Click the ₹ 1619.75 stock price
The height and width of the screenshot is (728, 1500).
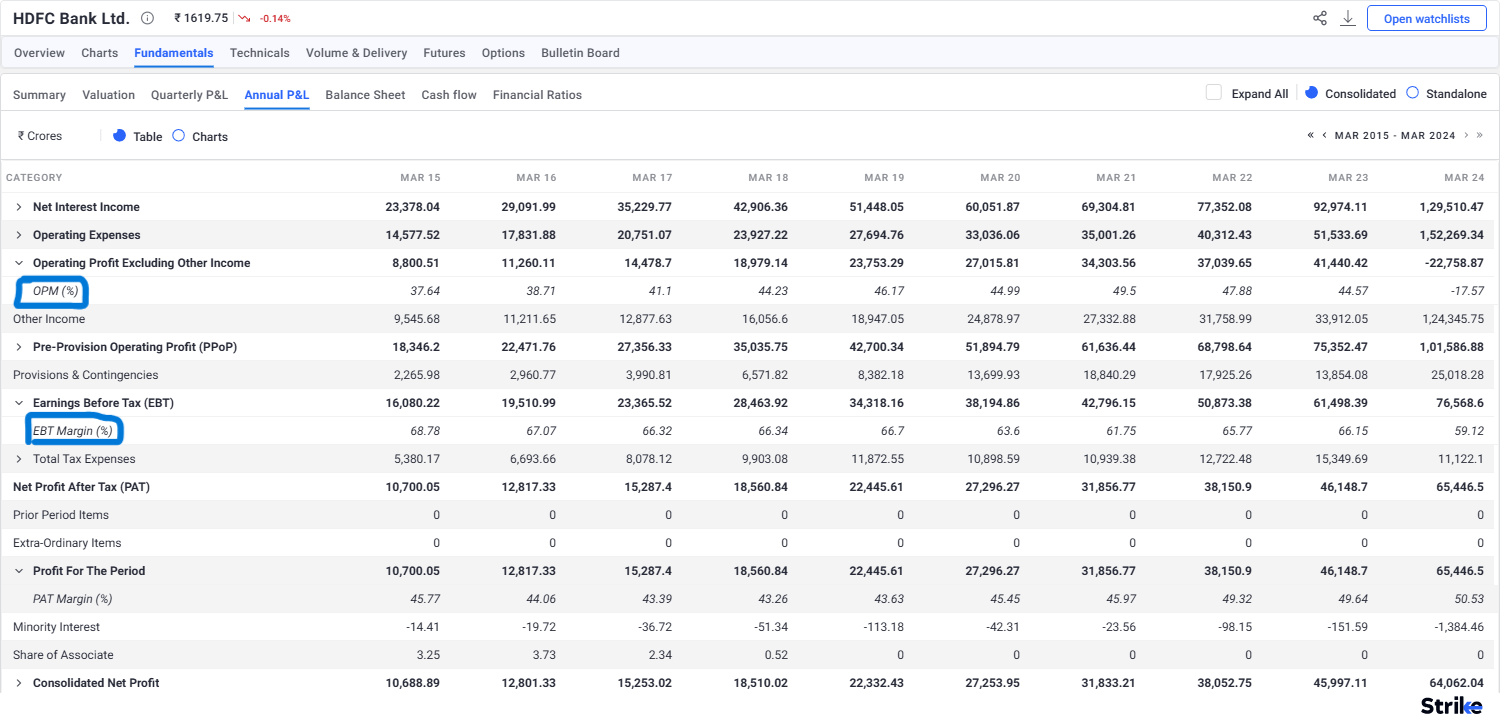tap(201, 18)
